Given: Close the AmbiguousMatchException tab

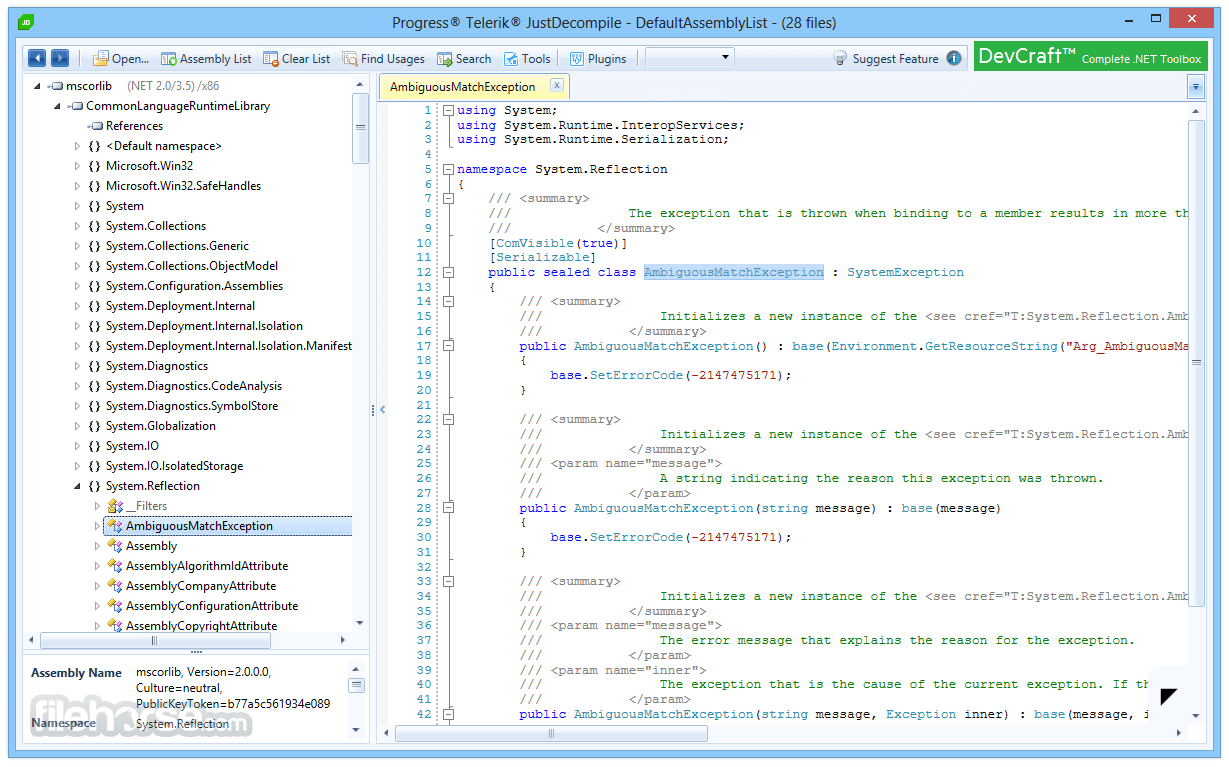Looking at the screenshot, I should click(x=557, y=86).
